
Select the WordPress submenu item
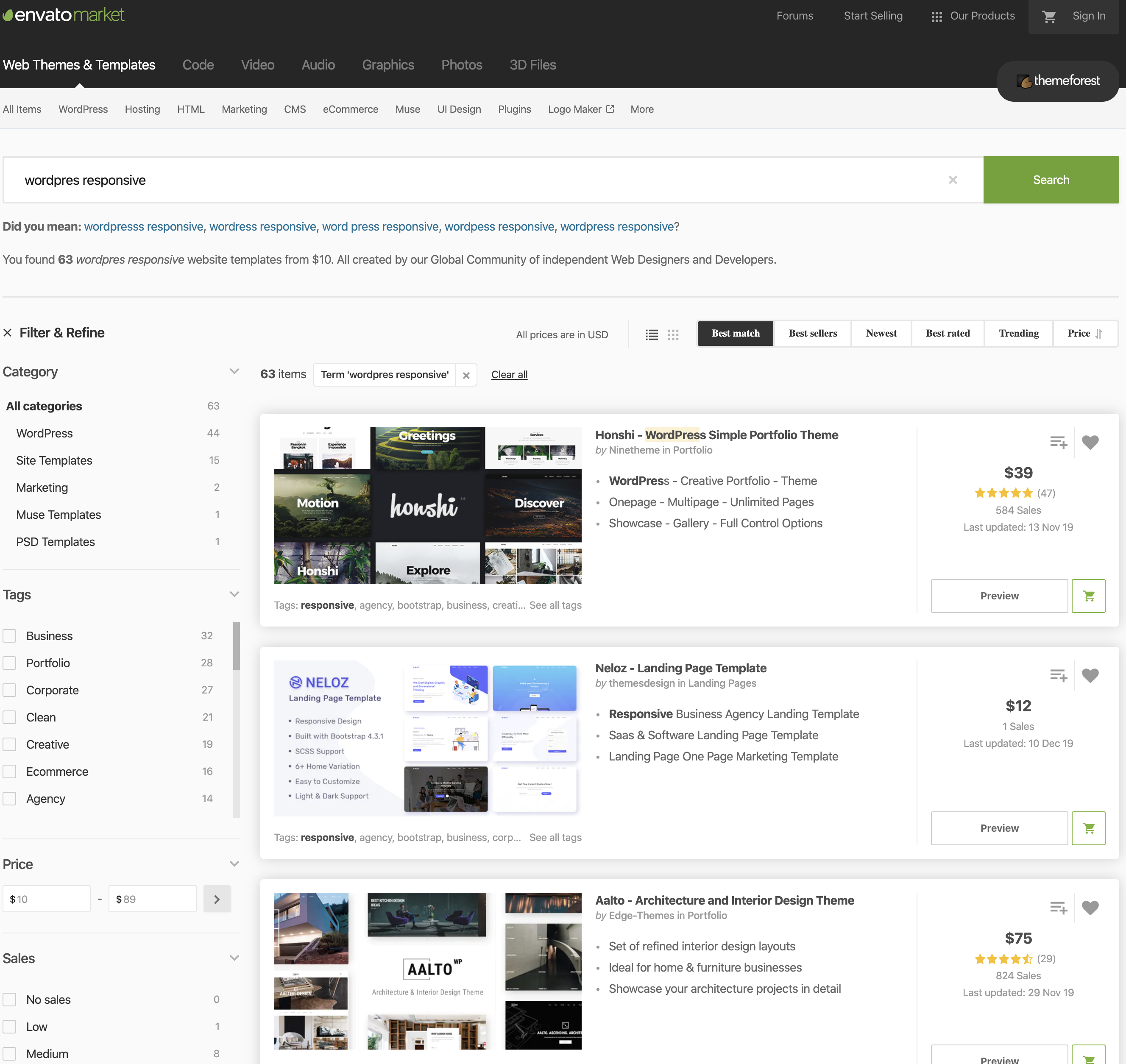point(83,109)
